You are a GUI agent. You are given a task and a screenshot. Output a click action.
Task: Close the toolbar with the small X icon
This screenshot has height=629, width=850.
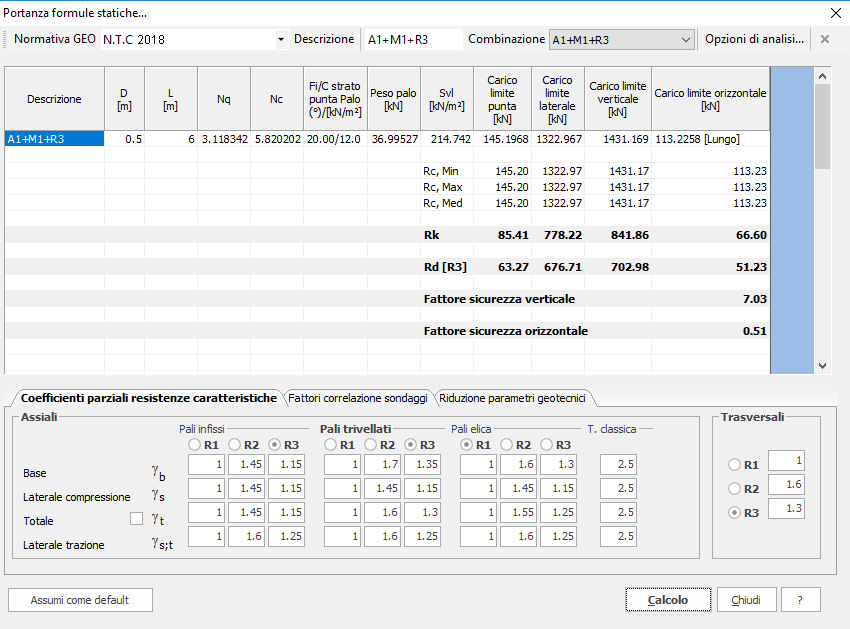(x=825, y=39)
